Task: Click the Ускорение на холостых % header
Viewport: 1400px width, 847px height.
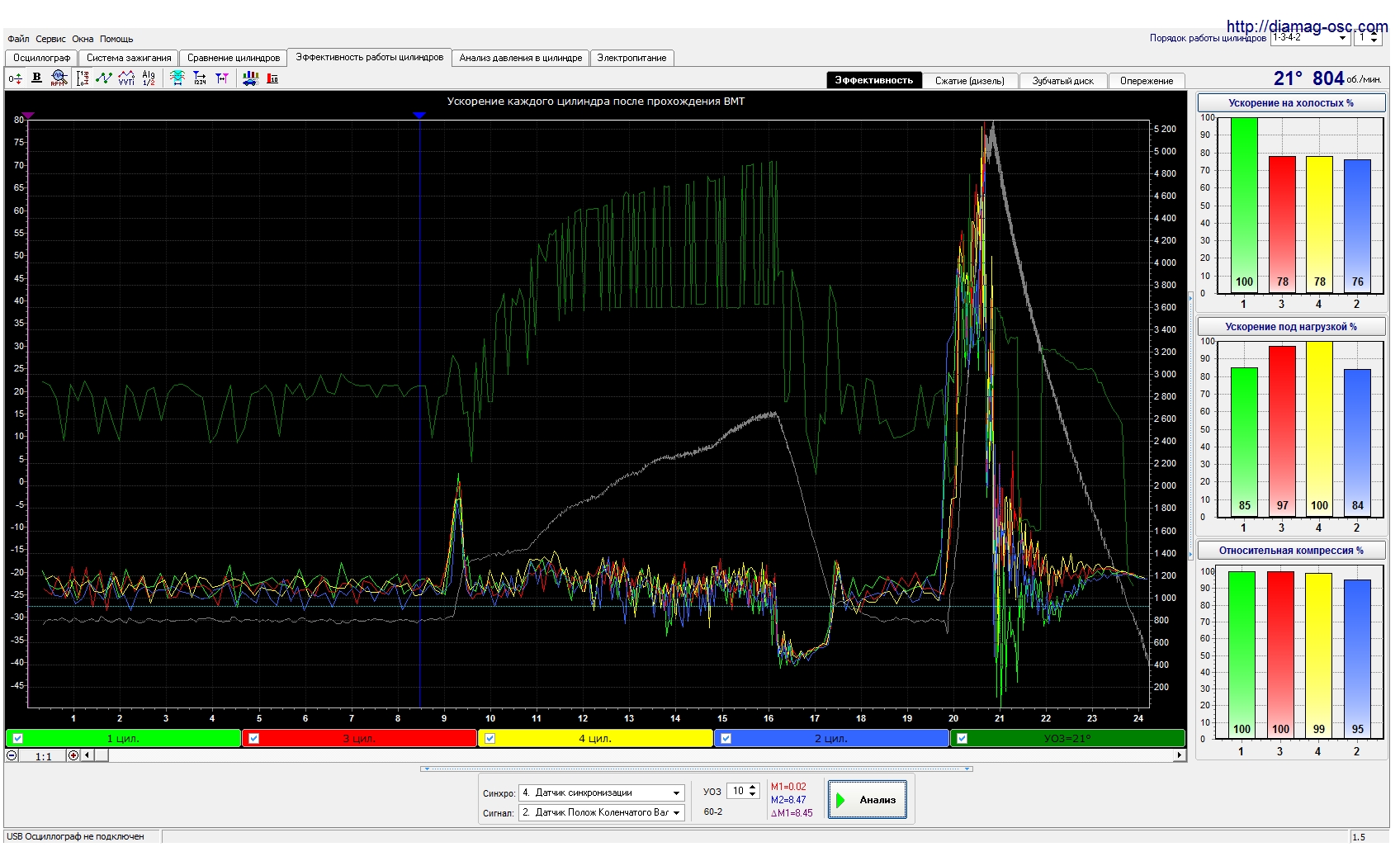Action: [x=1291, y=103]
